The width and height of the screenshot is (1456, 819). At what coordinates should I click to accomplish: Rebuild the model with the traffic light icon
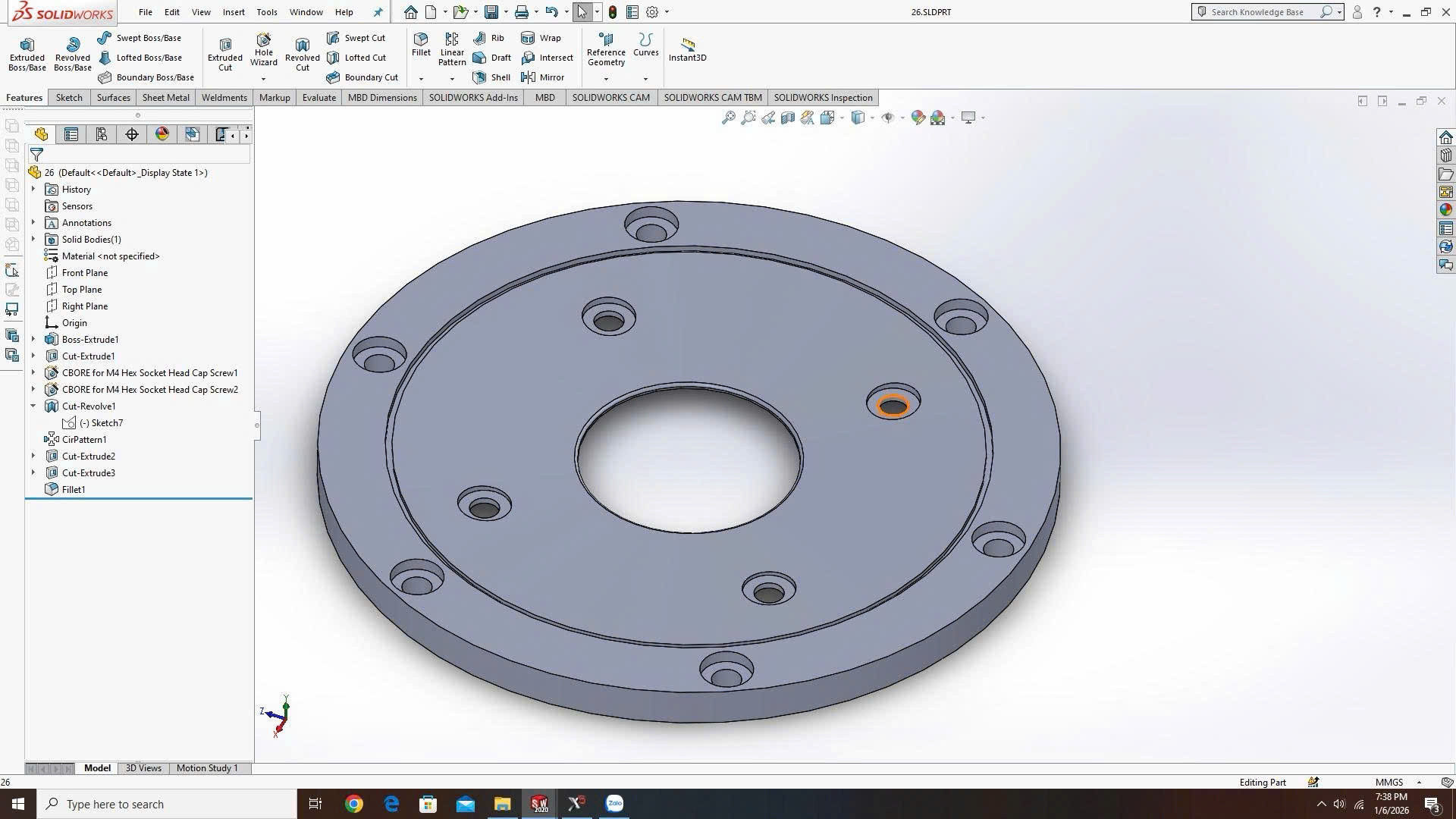tap(613, 12)
